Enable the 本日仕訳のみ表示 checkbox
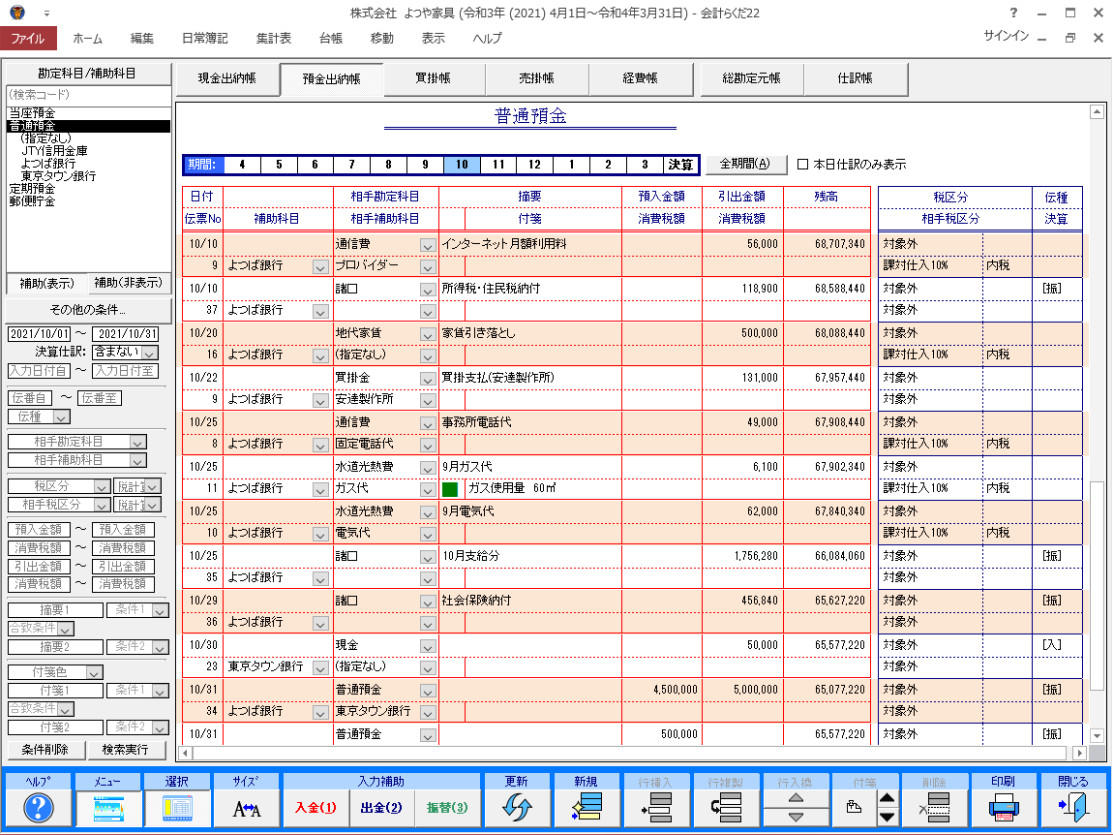This screenshot has width=1113, height=835. 802,164
